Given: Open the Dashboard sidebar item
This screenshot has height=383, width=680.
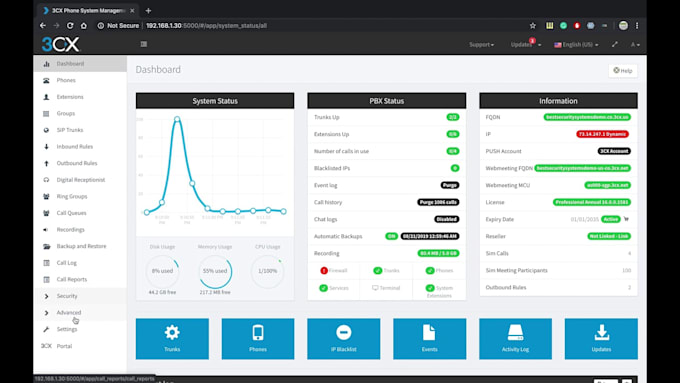Looking at the screenshot, I should pos(80,64).
